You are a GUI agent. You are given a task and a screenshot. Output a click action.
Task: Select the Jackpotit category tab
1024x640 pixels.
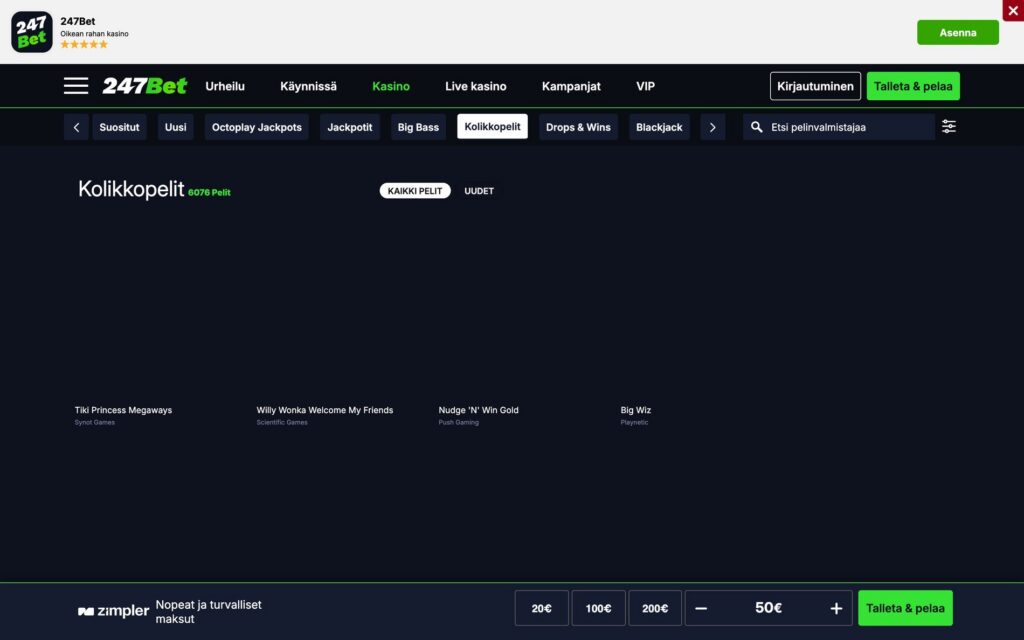coord(349,127)
